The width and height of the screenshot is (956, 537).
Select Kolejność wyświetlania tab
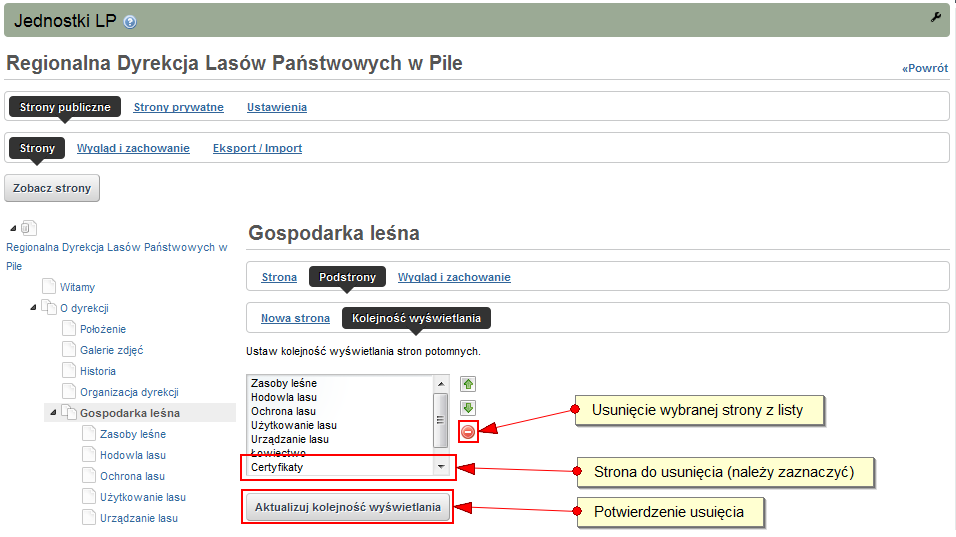coord(416,318)
